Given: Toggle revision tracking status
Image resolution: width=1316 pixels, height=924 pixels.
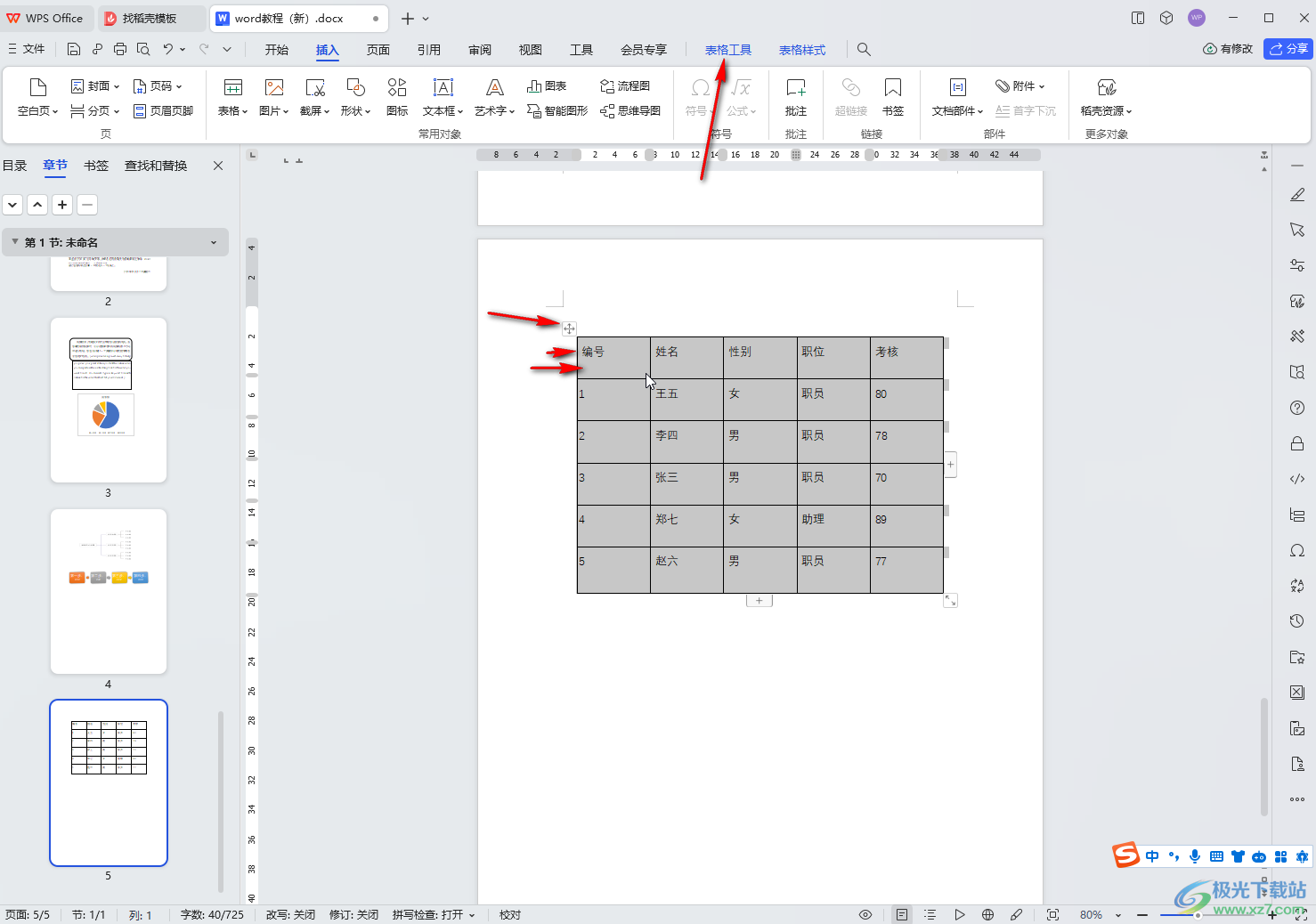Looking at the screenshot, I should (353, 915).
